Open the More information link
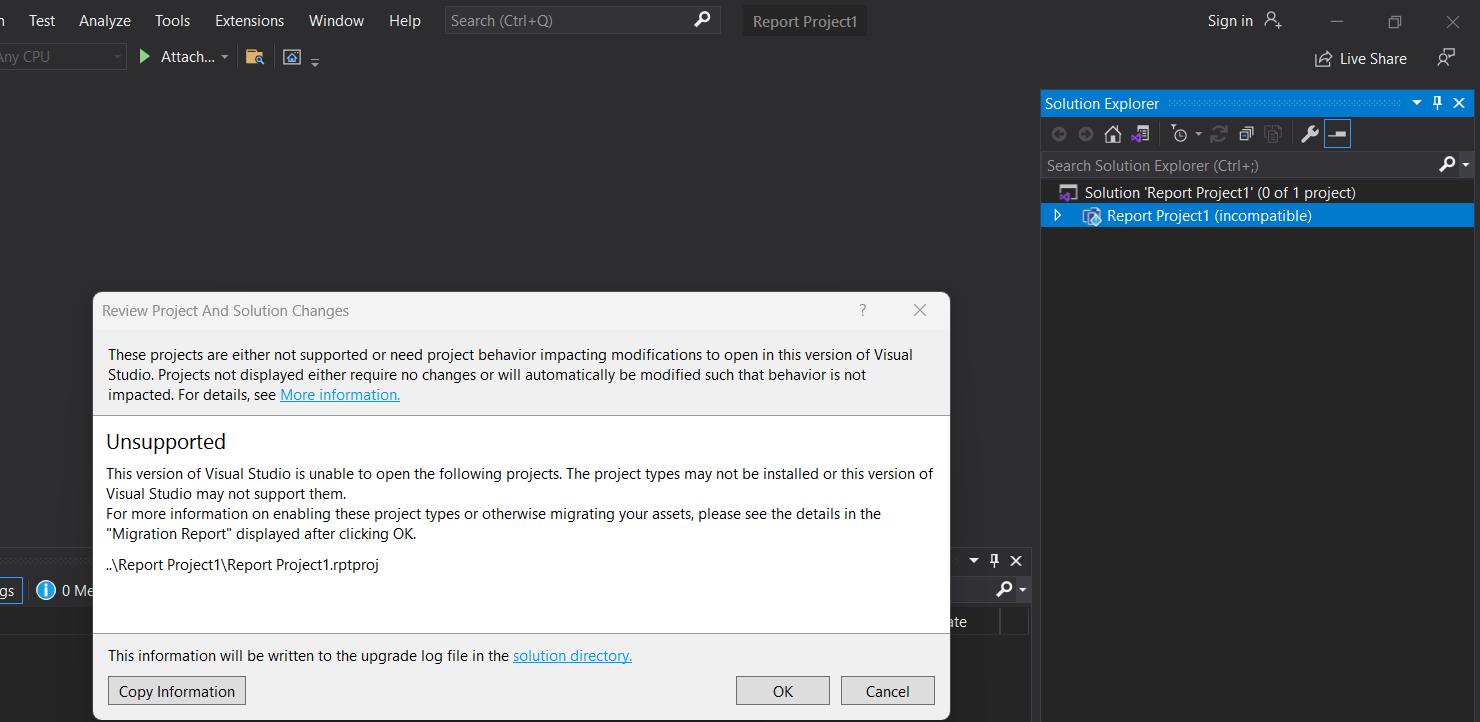 click(340, 395)
